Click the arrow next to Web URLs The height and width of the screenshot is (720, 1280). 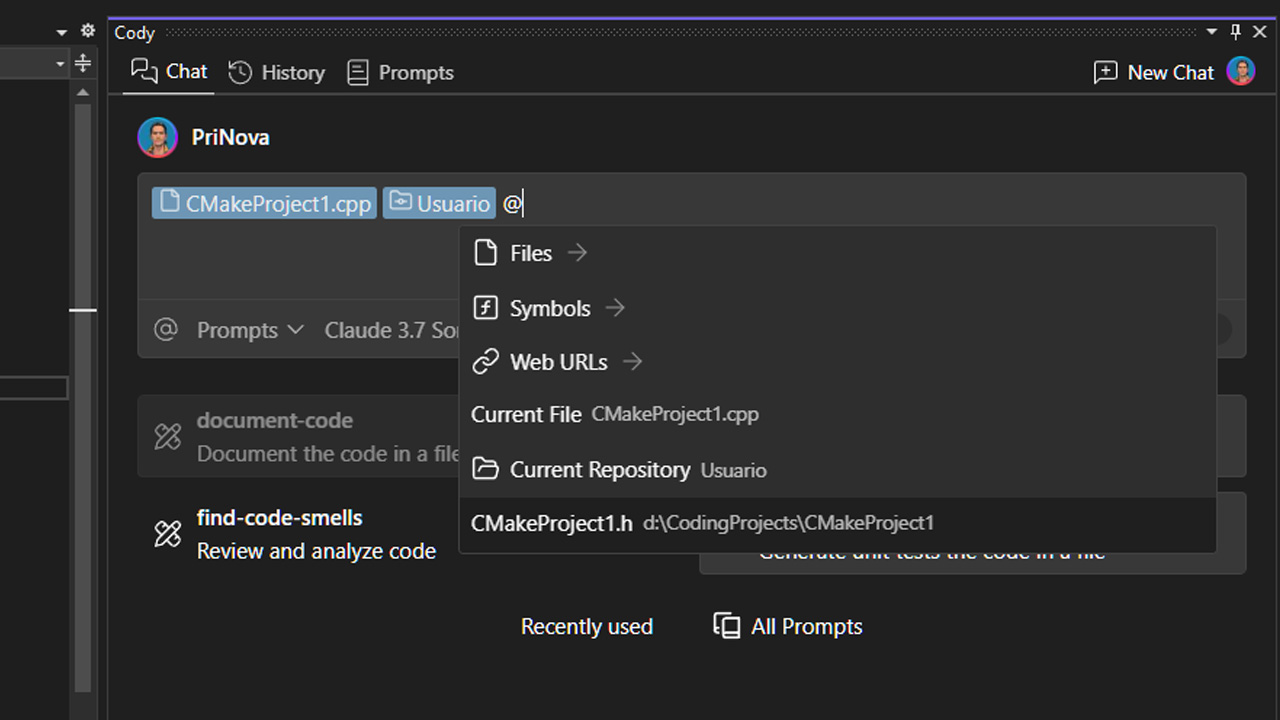click(632, 361)
